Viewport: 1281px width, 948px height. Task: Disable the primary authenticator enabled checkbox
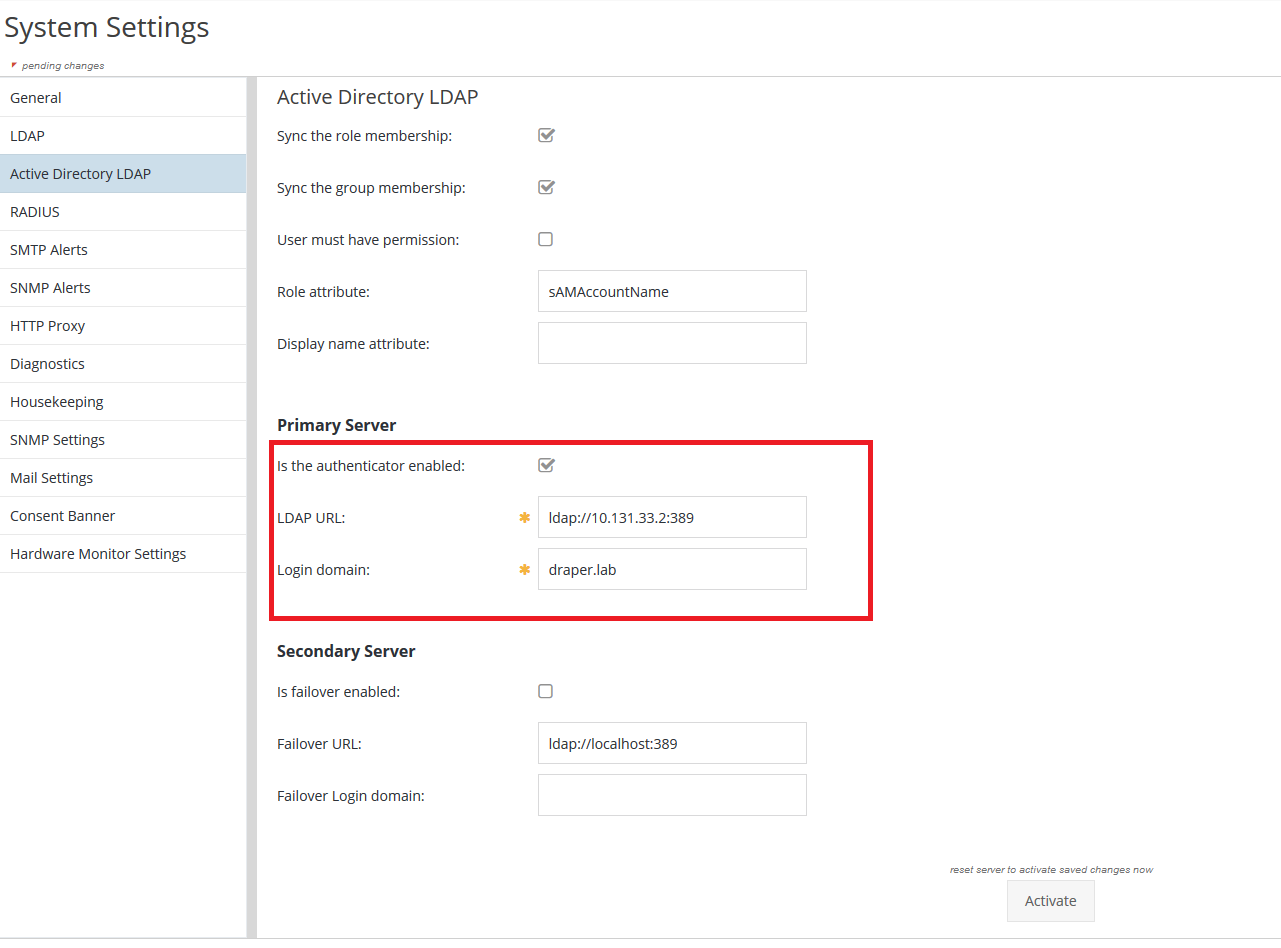546,465
